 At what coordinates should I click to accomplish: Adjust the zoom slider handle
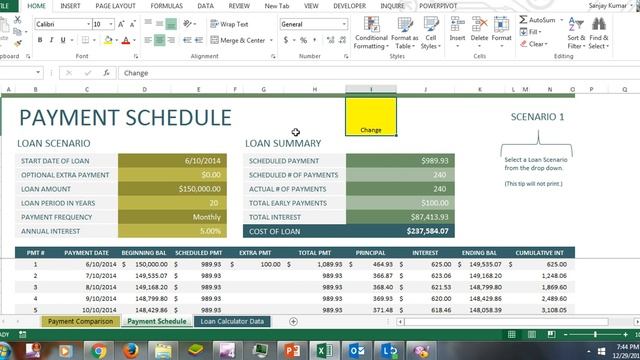click(595, 335)
